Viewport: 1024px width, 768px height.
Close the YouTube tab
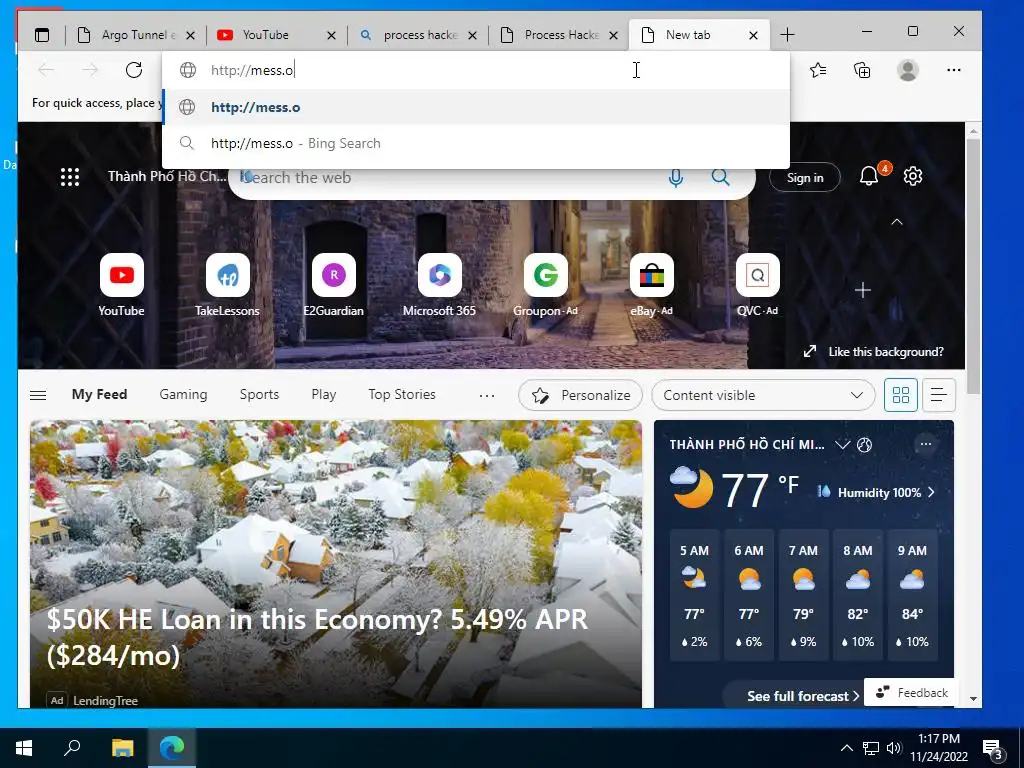pos(331,35)
